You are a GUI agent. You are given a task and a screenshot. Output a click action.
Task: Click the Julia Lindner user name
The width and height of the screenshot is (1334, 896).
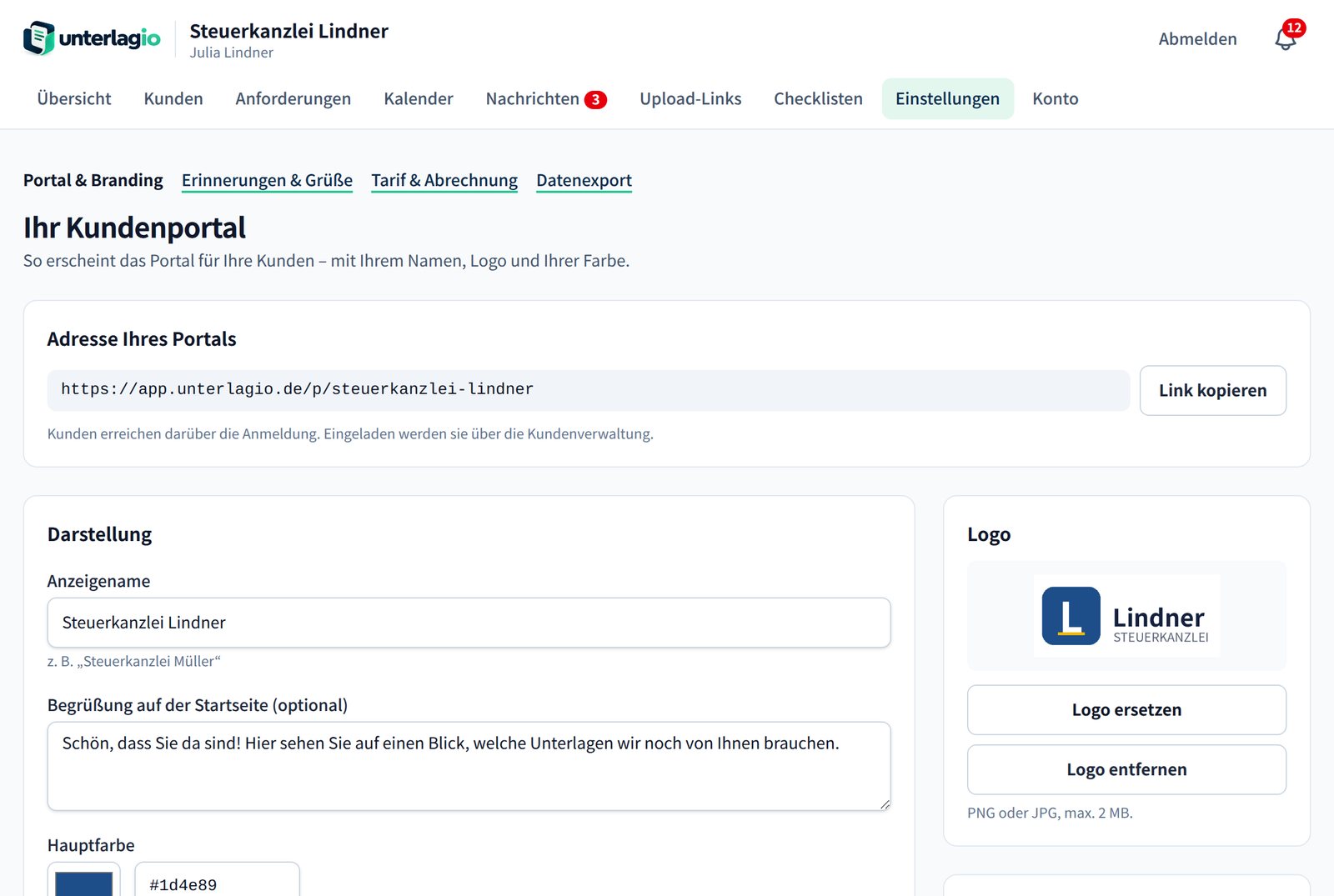pos(232,53)
